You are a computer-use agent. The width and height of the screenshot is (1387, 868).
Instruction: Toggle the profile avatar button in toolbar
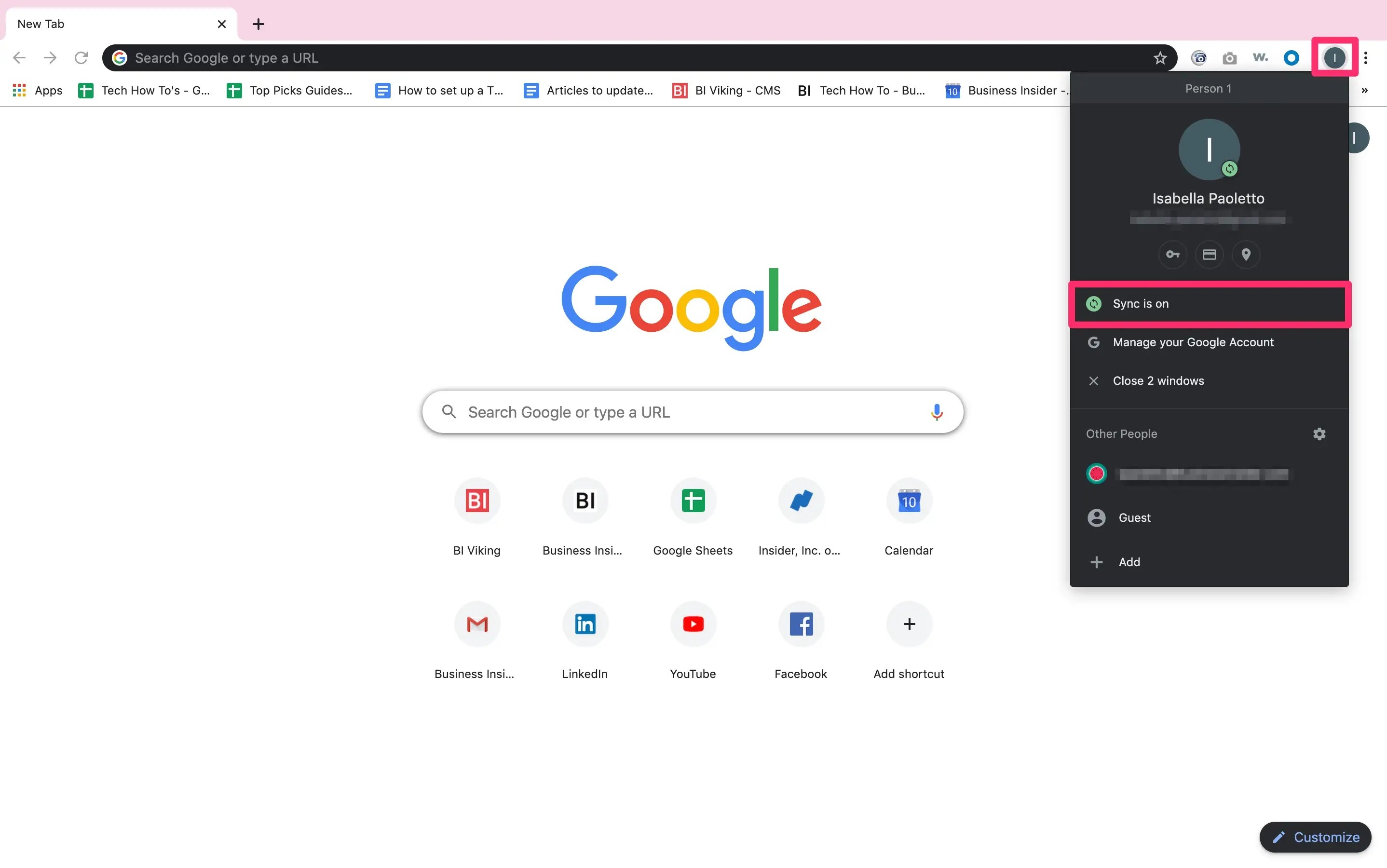pyautogui.click(x=1334, y=58)
